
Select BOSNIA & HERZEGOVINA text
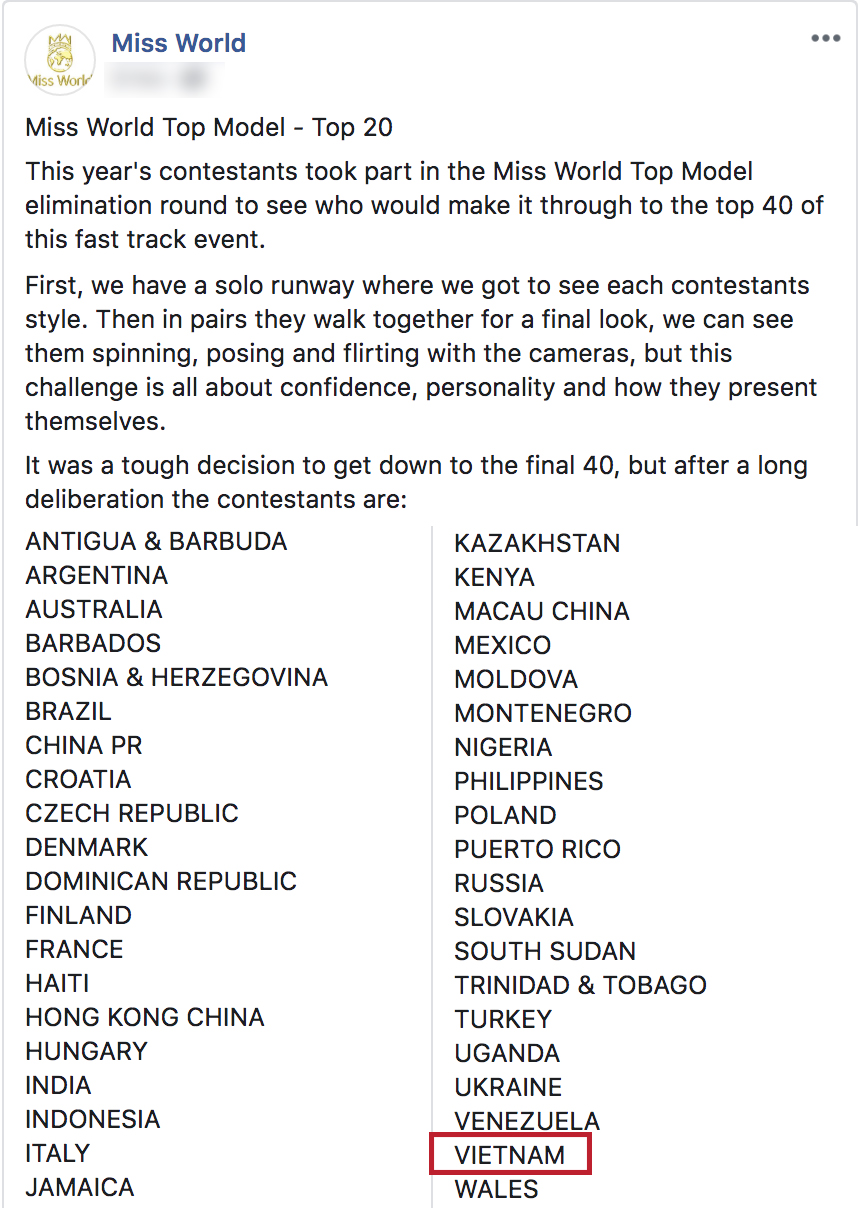(177, 678)
